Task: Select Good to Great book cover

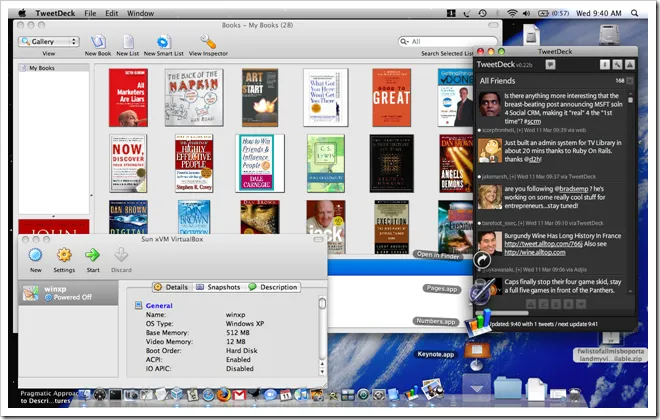Action: (391, 98)
